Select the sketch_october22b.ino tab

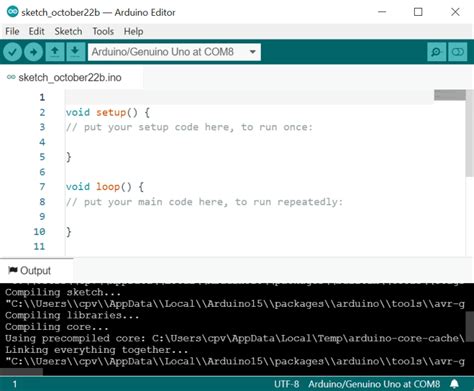point(70,78)
